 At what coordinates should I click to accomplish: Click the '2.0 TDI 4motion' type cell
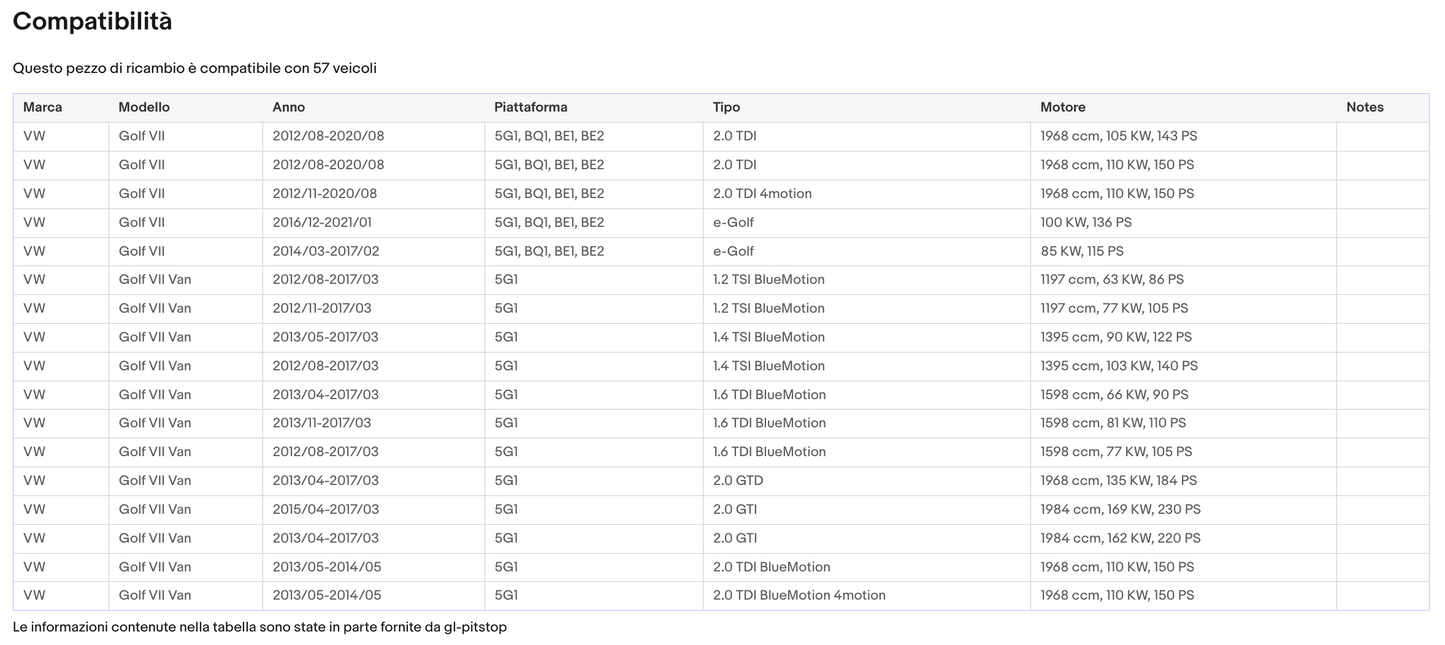click(x=762, y=193)
